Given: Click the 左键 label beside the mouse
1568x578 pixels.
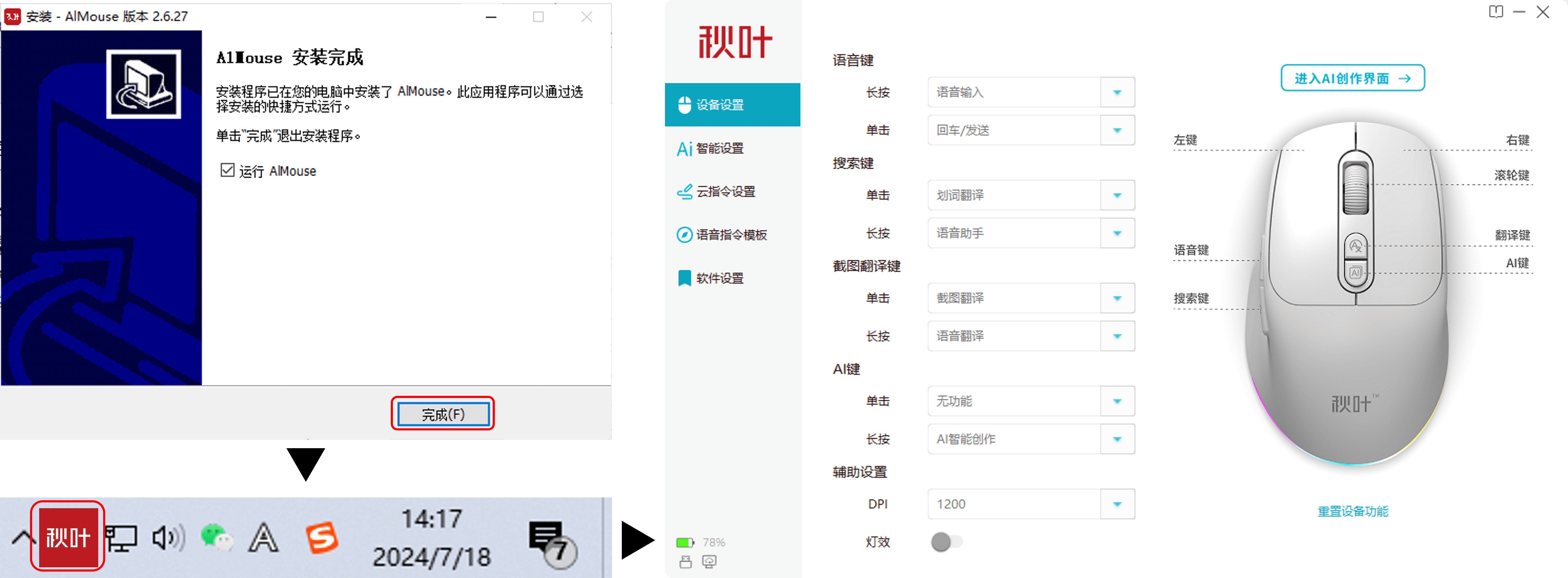Looking at the screenshot, I should (x=1185, y=140).
